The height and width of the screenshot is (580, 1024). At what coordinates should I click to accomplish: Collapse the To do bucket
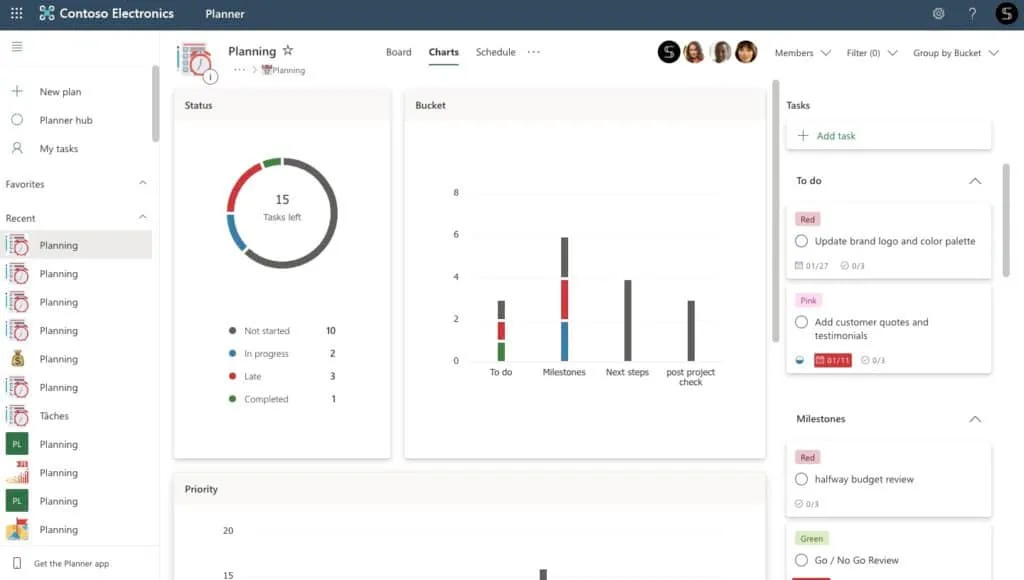click(975, 181)
